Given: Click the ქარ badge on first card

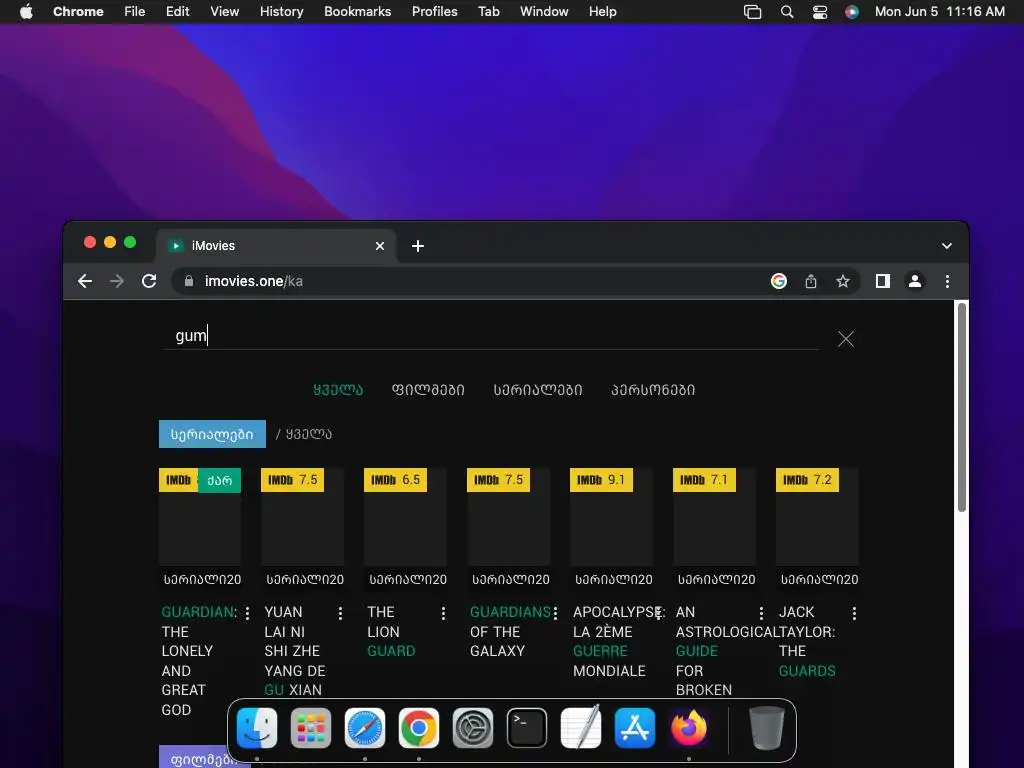Looking at the screenshot, I should pos(219,480).
